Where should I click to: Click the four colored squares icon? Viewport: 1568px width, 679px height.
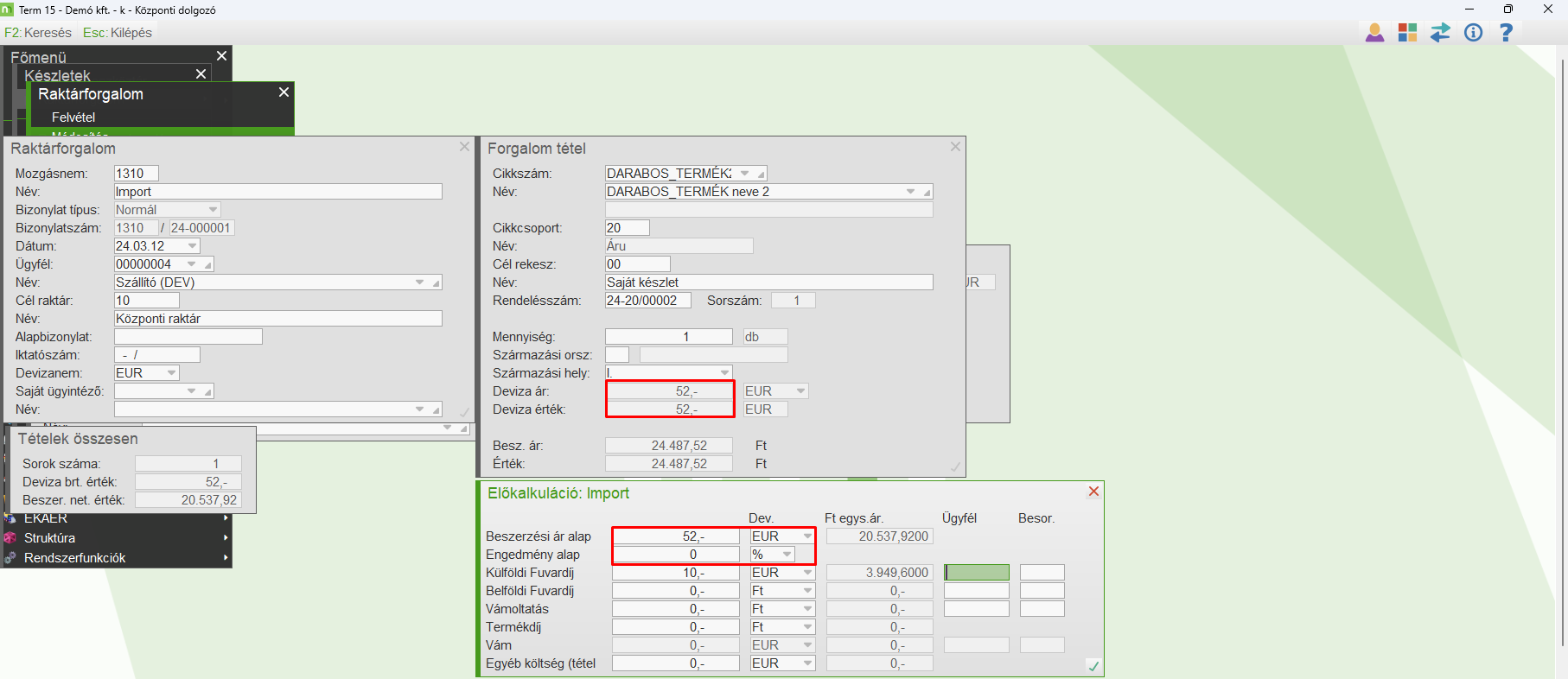click(1407, 33)
